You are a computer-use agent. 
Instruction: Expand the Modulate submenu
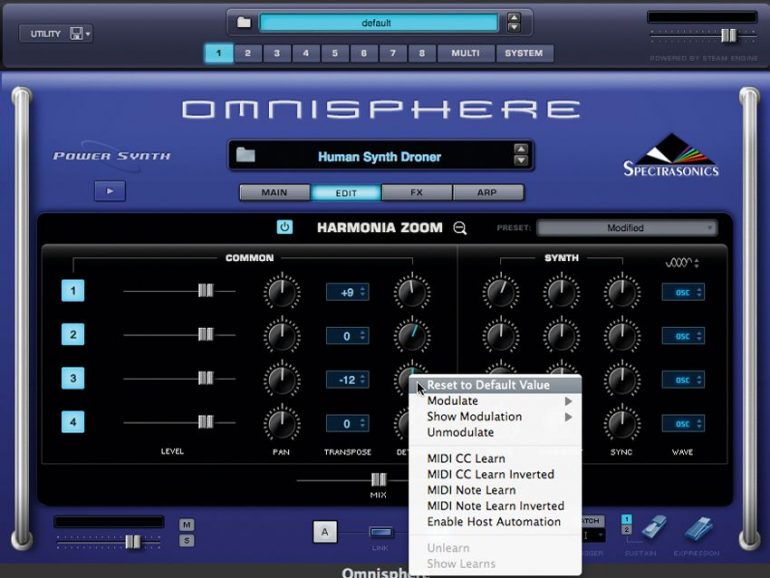click(495, 401)
